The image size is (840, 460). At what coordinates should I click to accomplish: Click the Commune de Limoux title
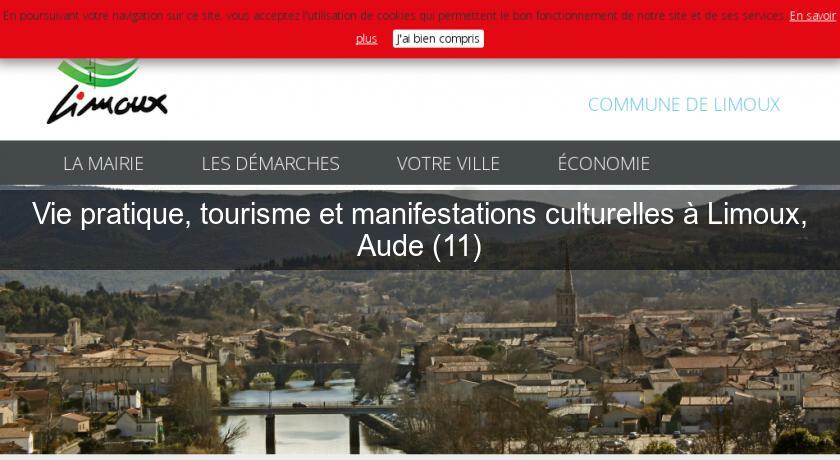click(x=684, y=104)
